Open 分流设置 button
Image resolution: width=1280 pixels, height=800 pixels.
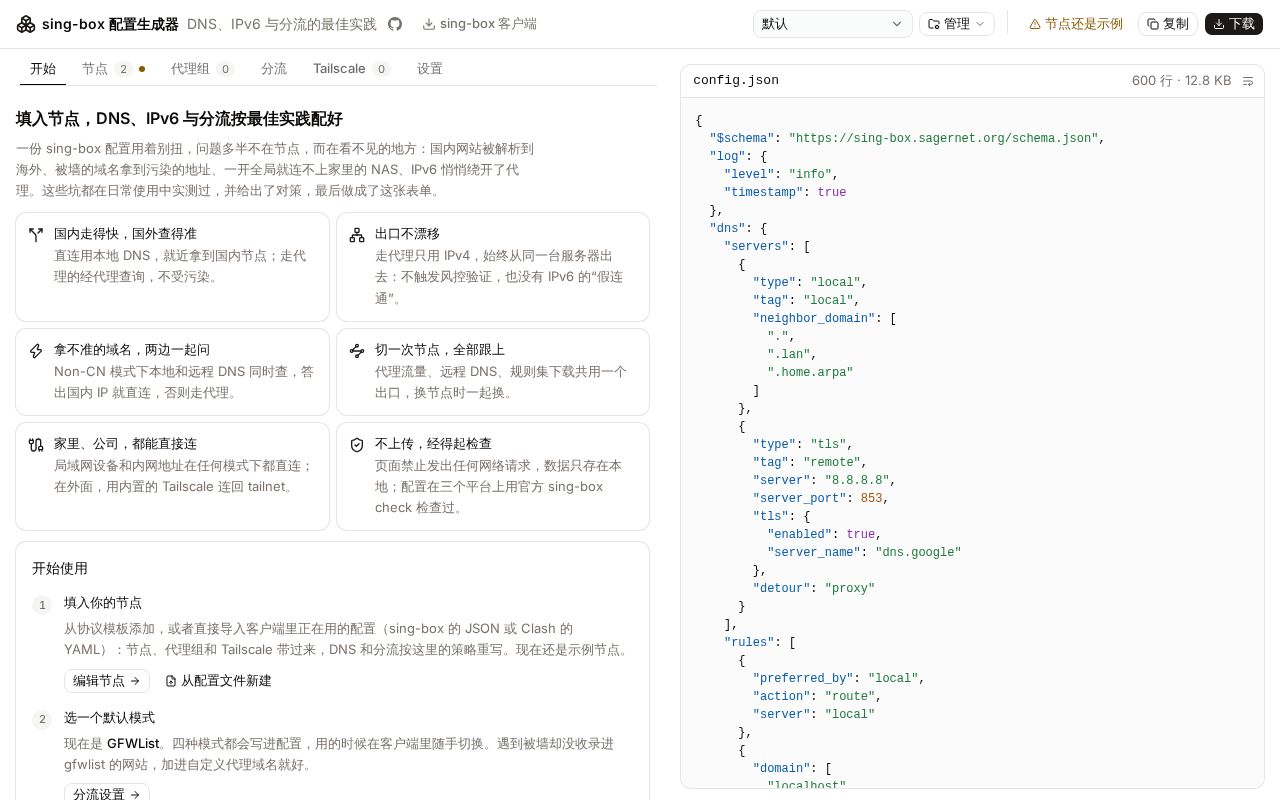click(x=107, y=794)
